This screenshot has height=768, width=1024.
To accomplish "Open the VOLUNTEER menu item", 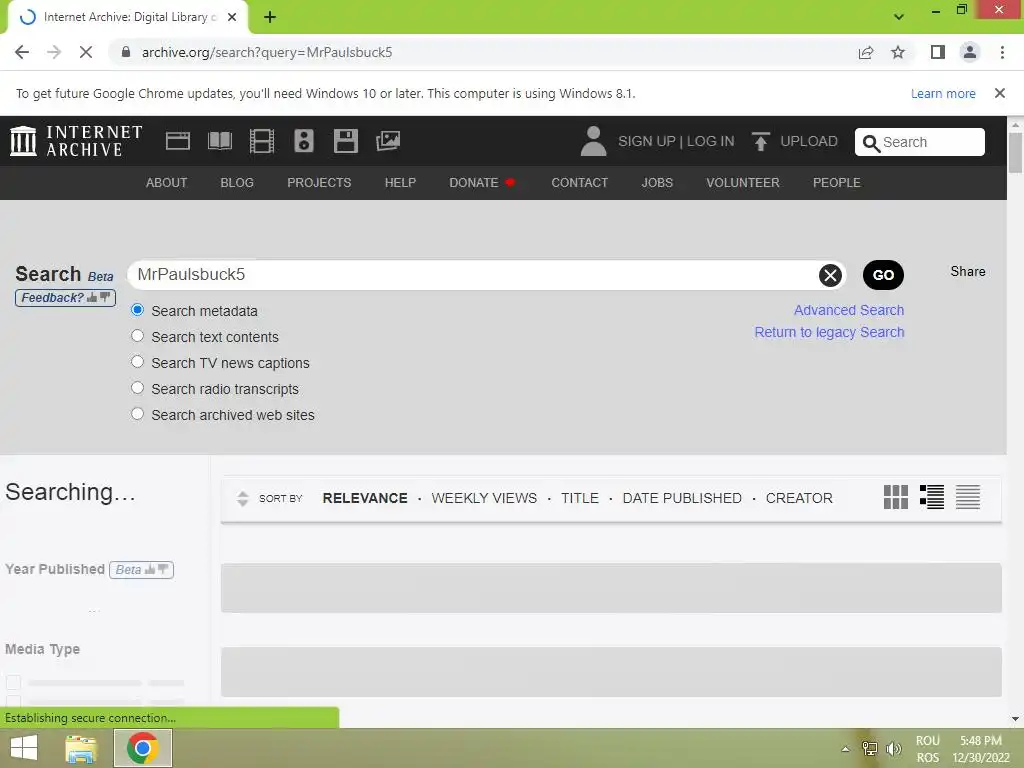I will pos(743,183).
